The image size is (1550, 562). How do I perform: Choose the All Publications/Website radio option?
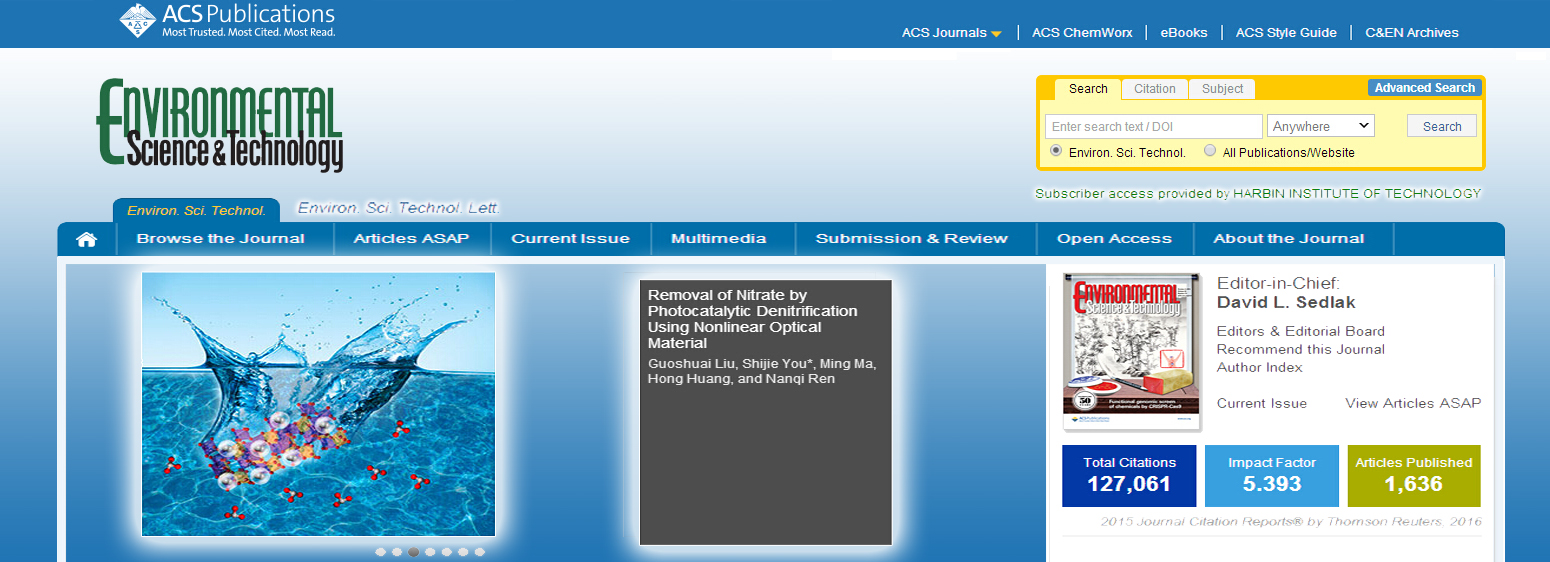point(1210,151)
